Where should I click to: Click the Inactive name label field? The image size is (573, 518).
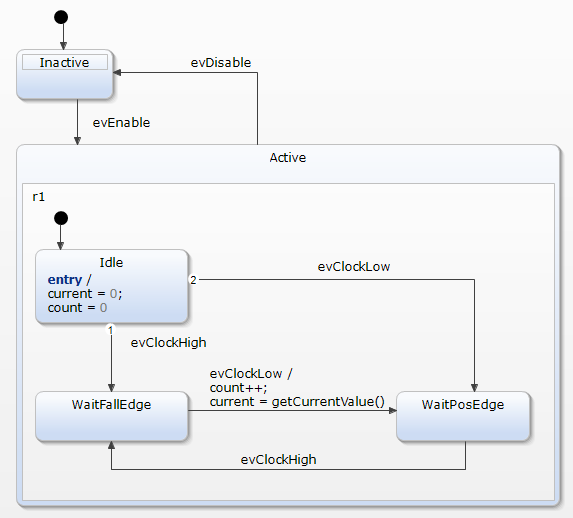[65, 63]
